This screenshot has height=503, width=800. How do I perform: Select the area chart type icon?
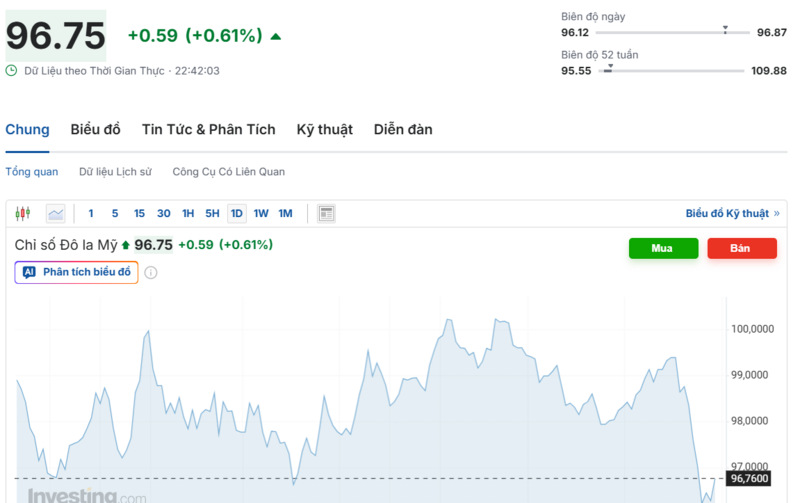pos(55,213)
